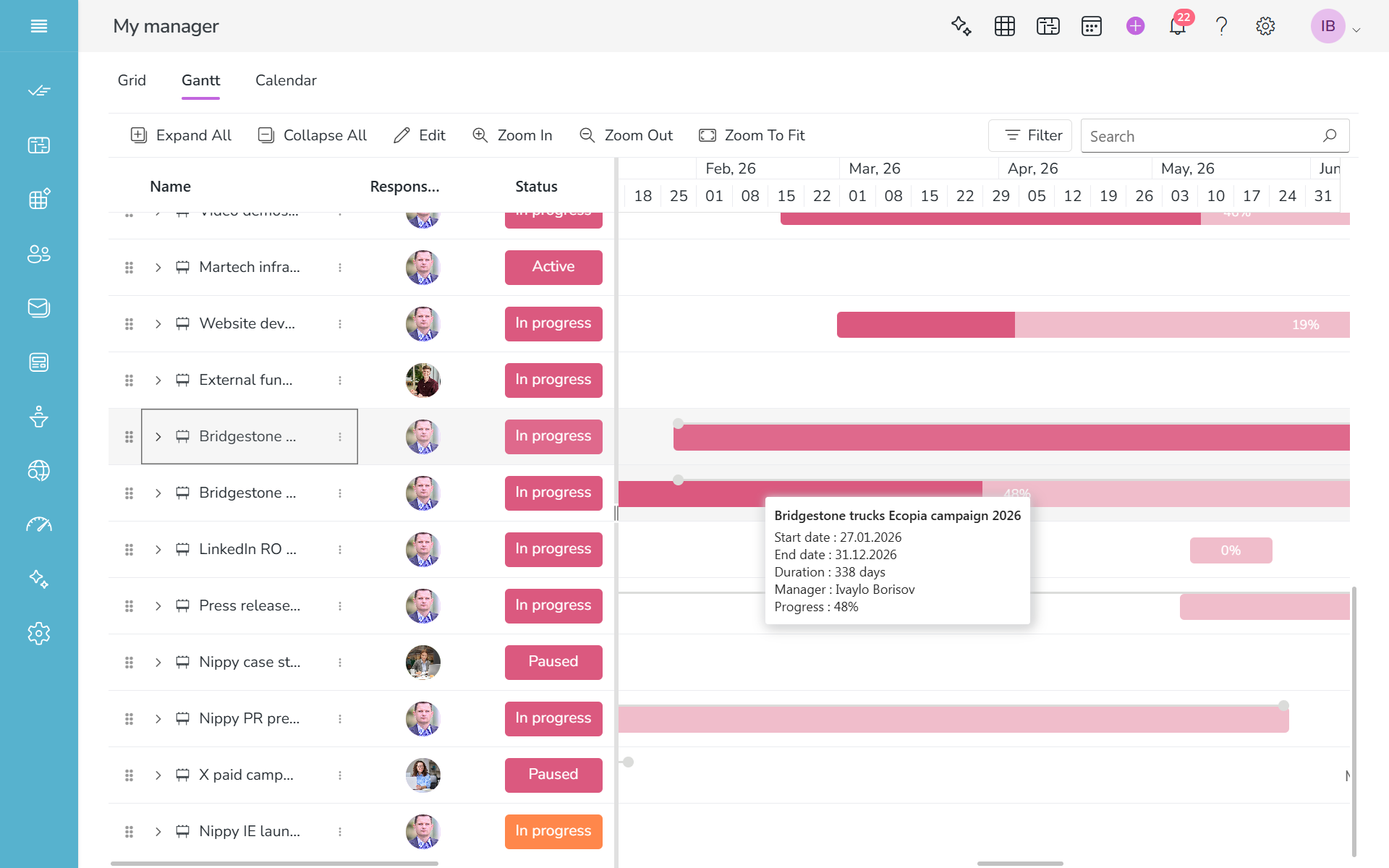Expand the Press release... row
The width and height of the screenshot is (1389, 868).
(x=158, y=606)
